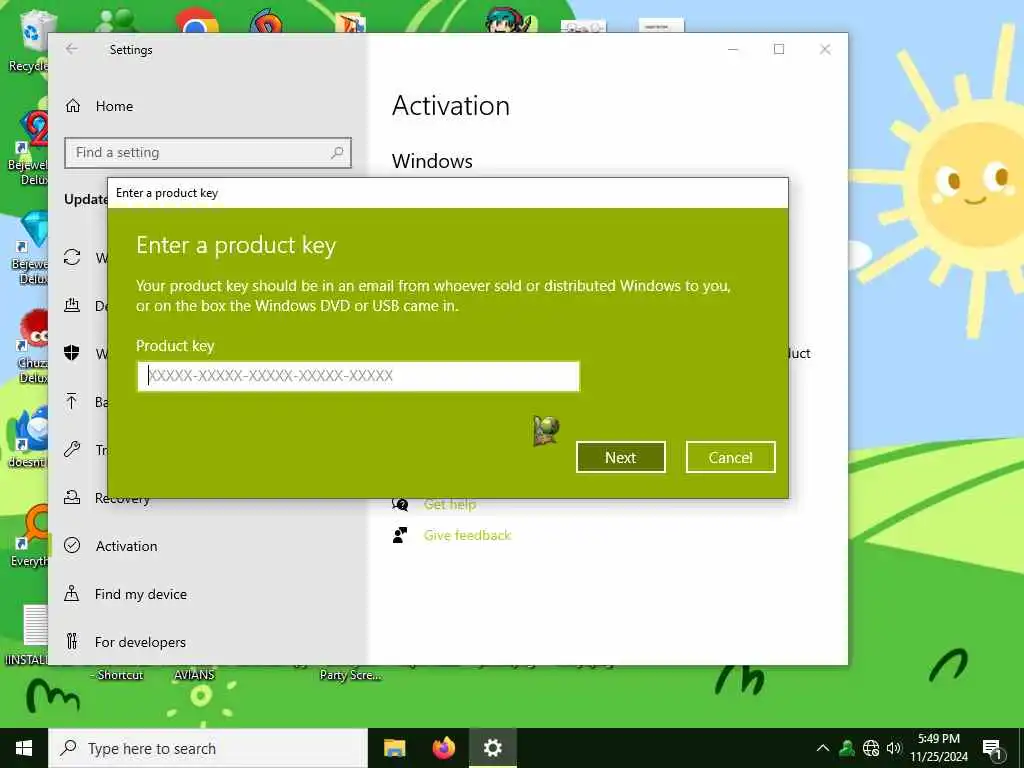Click the Backup upward arrow icon
Image resolution: width=1024 pixels, height=768 pixels.
tap(72, 401)
